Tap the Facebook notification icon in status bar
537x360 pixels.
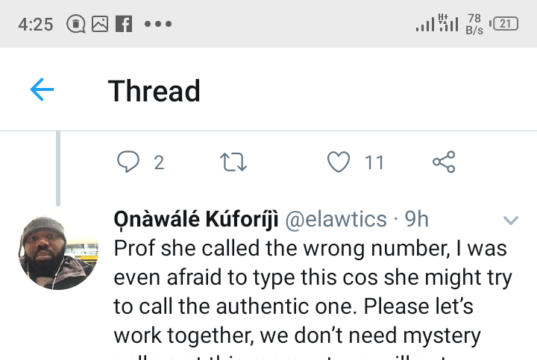pos(124,24)
